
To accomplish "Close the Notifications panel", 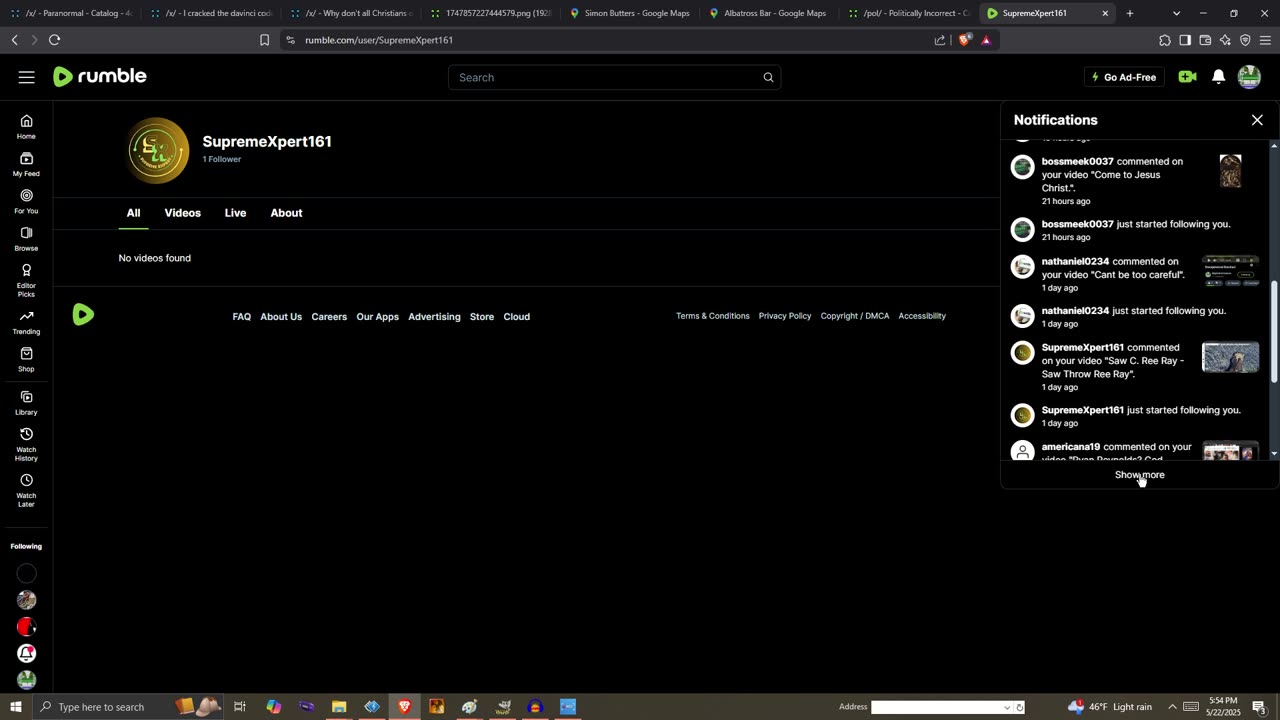I will (1257, 120).
